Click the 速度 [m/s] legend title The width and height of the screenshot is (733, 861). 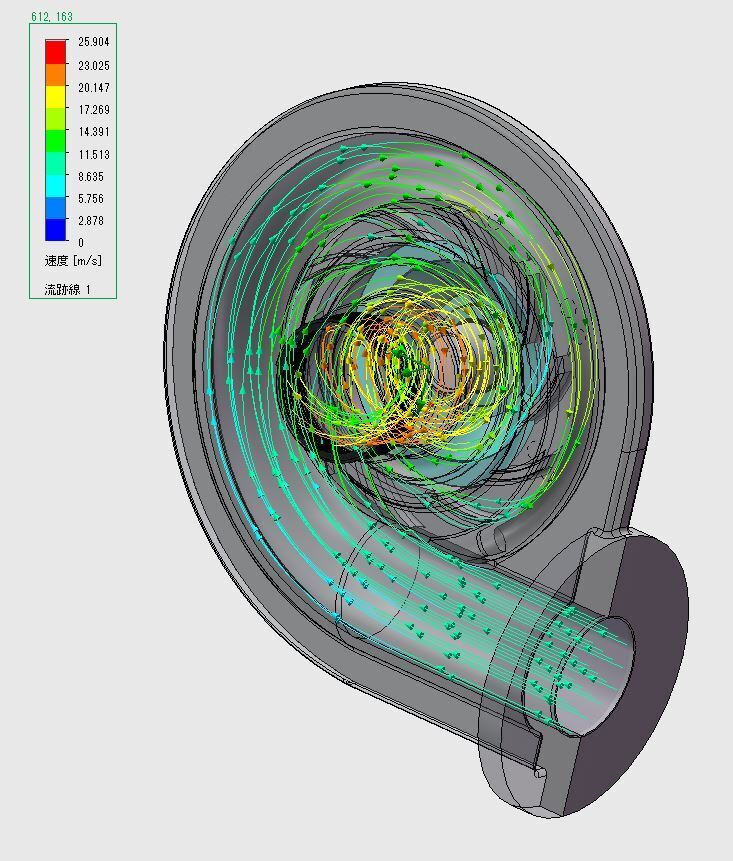click(x=73, y=261)
